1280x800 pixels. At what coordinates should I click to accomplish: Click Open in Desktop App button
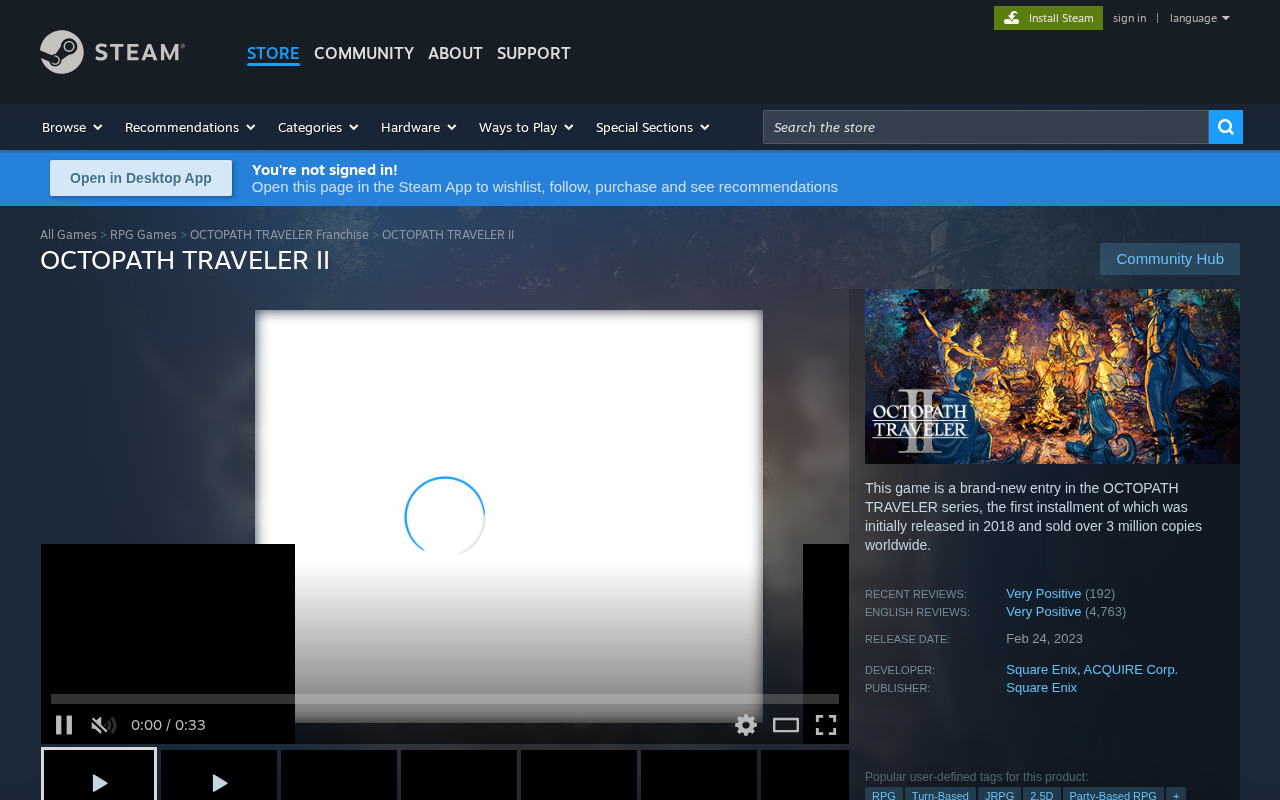point(141,178)
